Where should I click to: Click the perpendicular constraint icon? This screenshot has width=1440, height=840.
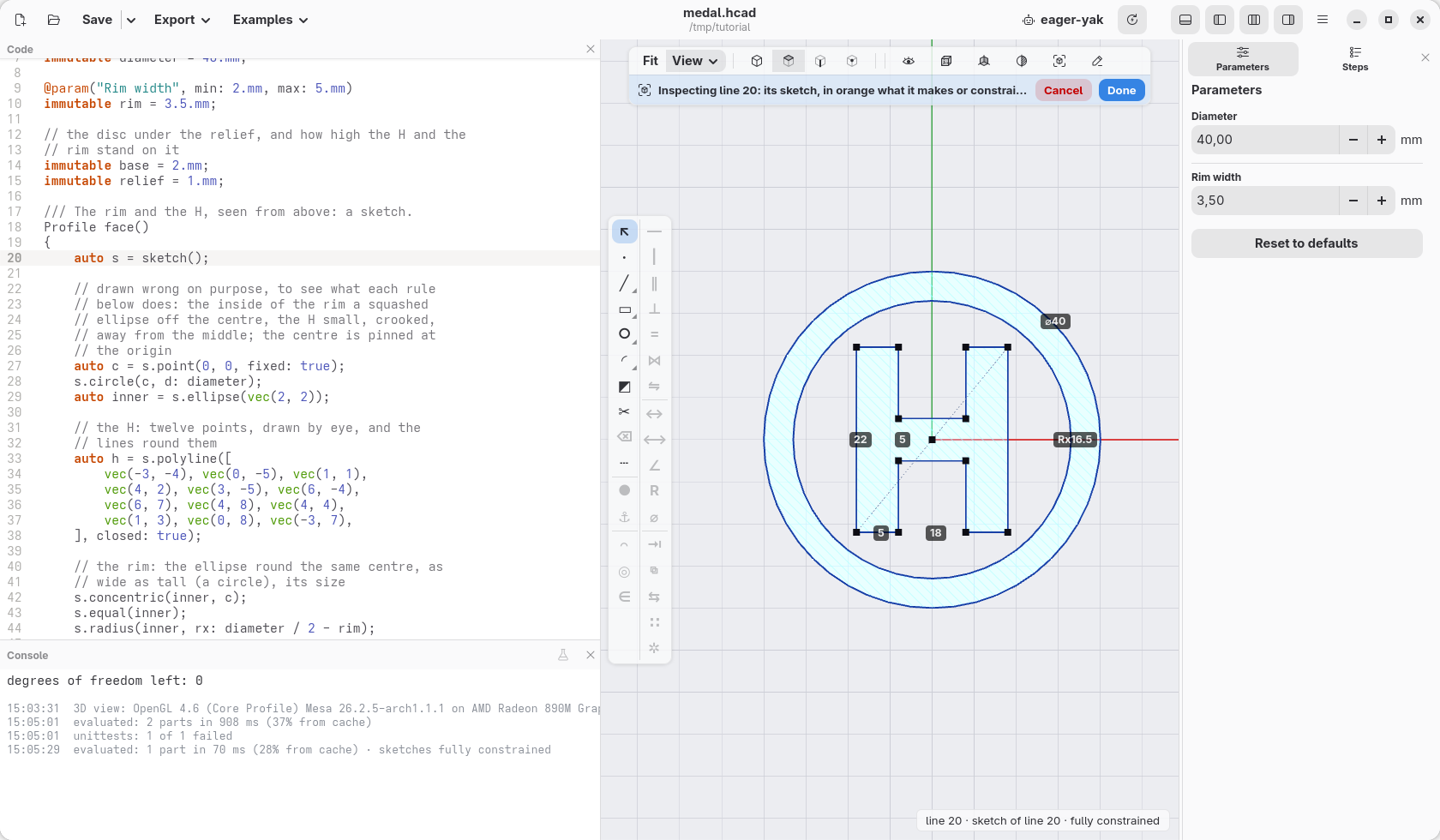pos(654,309)
